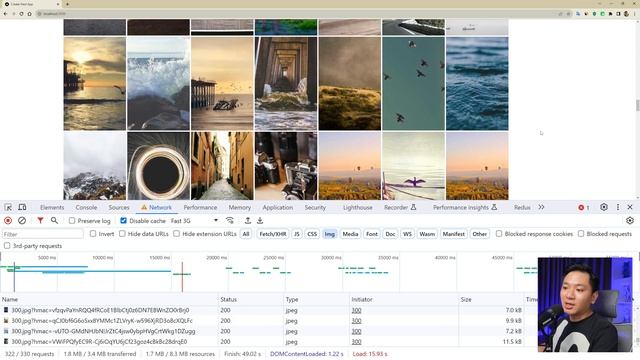Open the coffee cup spiral photo thumbnail
640x360 pixels.
coord(158,166)
